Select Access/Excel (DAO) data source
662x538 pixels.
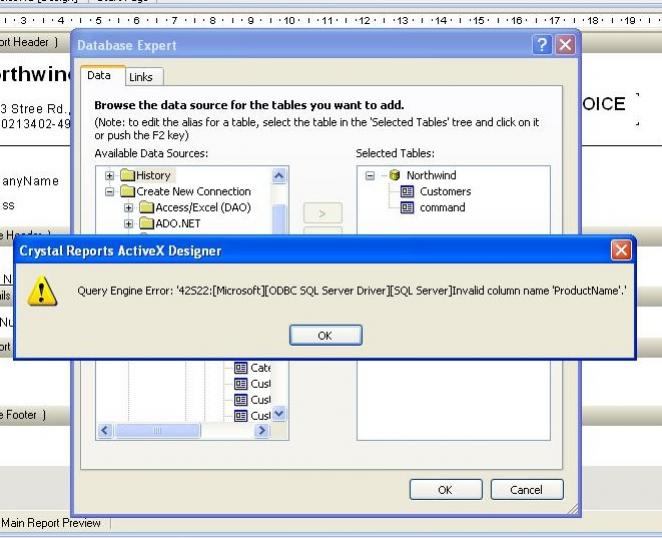(203, 207)
